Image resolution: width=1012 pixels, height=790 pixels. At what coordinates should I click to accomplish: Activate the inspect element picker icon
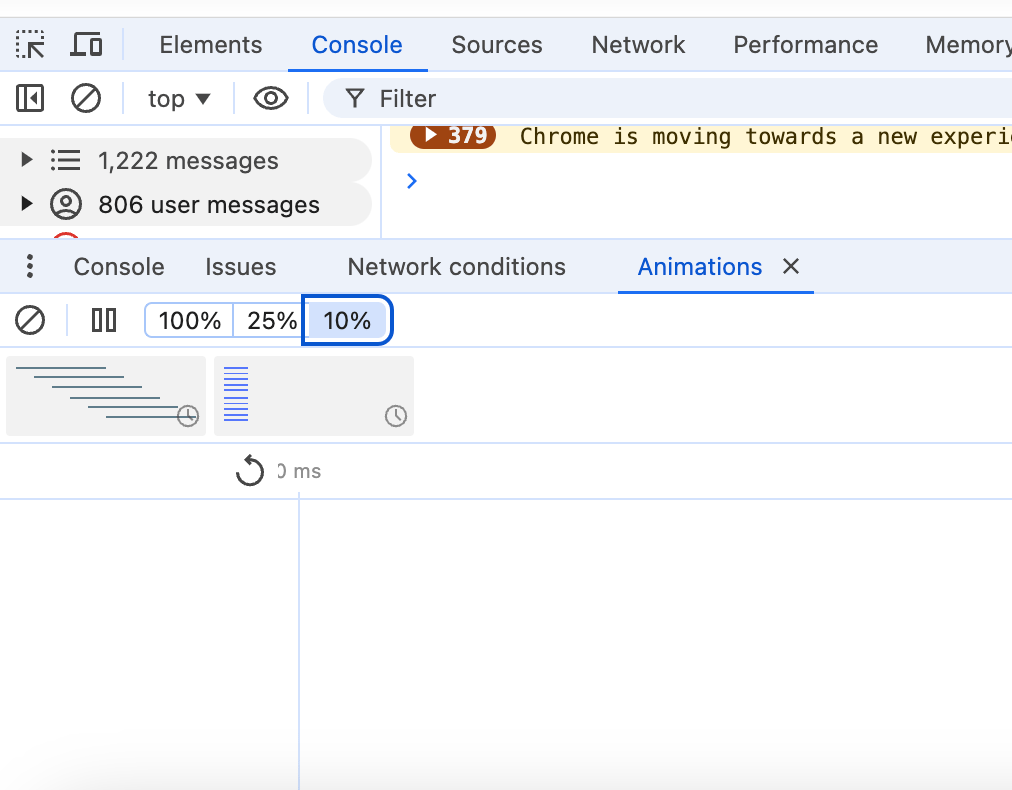point(30,45)
